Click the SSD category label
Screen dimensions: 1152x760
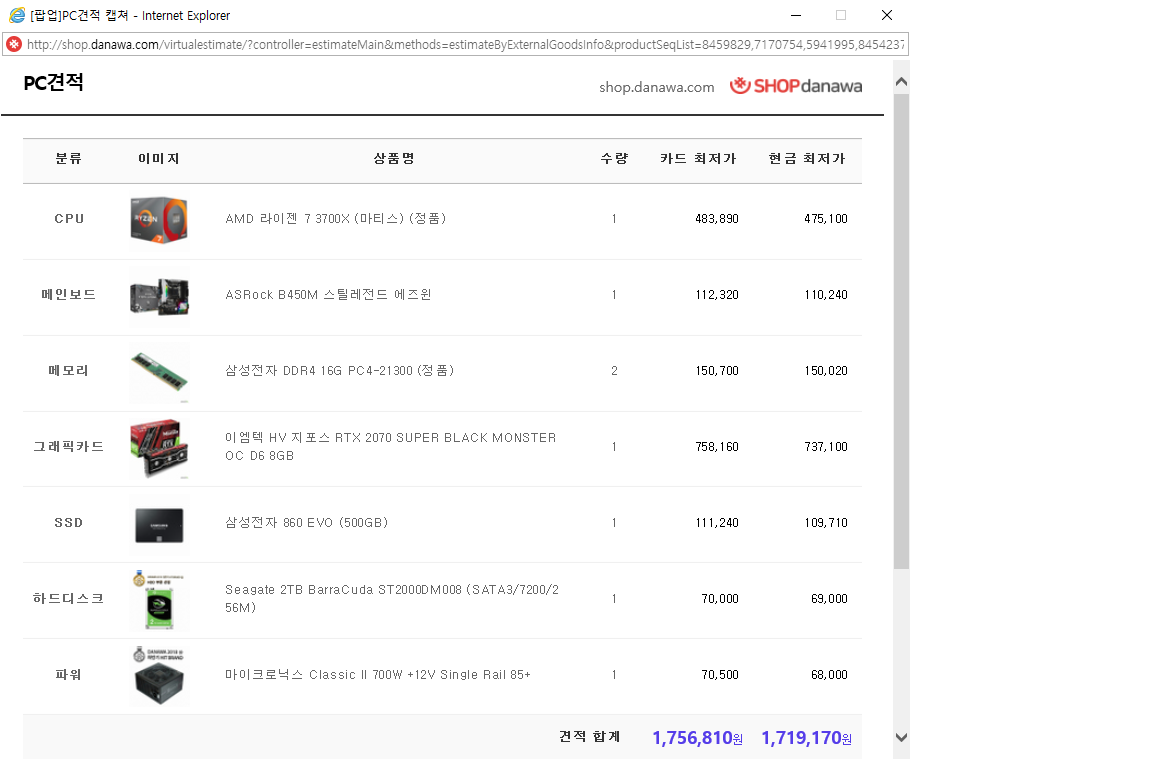[69, 523]
